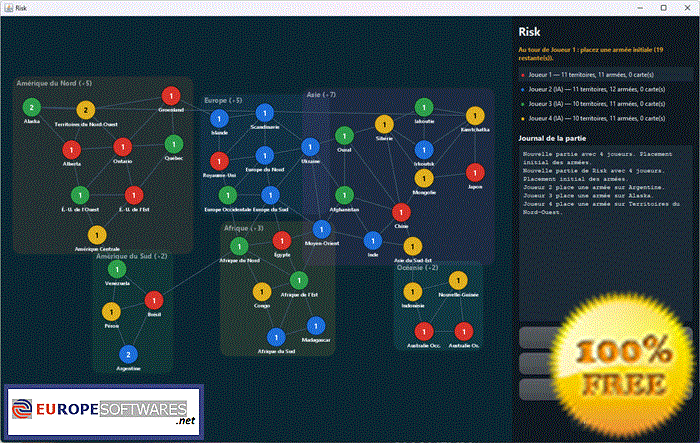The image size is (700, 443).
Task: Place an army on Alberta
Action: (x=71, y=150)
